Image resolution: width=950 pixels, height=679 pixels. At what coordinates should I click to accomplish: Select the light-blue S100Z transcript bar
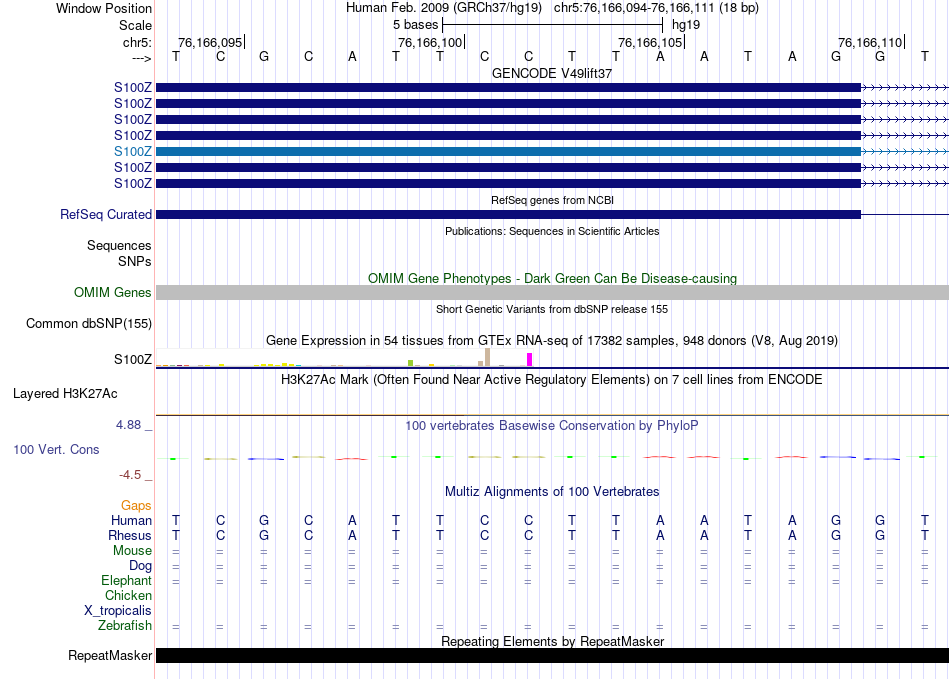click(x=508, y=151)
